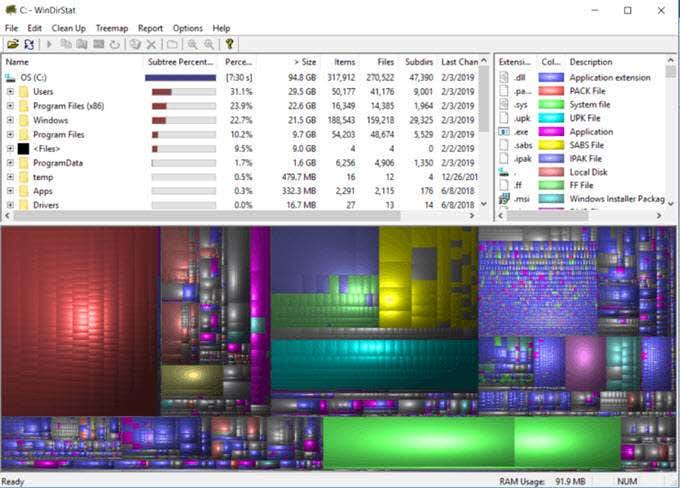Image resolution: width=680 pixels, height=488 pixels.
Task: Expand the Windows folder tree node
Action: point(10,120)
